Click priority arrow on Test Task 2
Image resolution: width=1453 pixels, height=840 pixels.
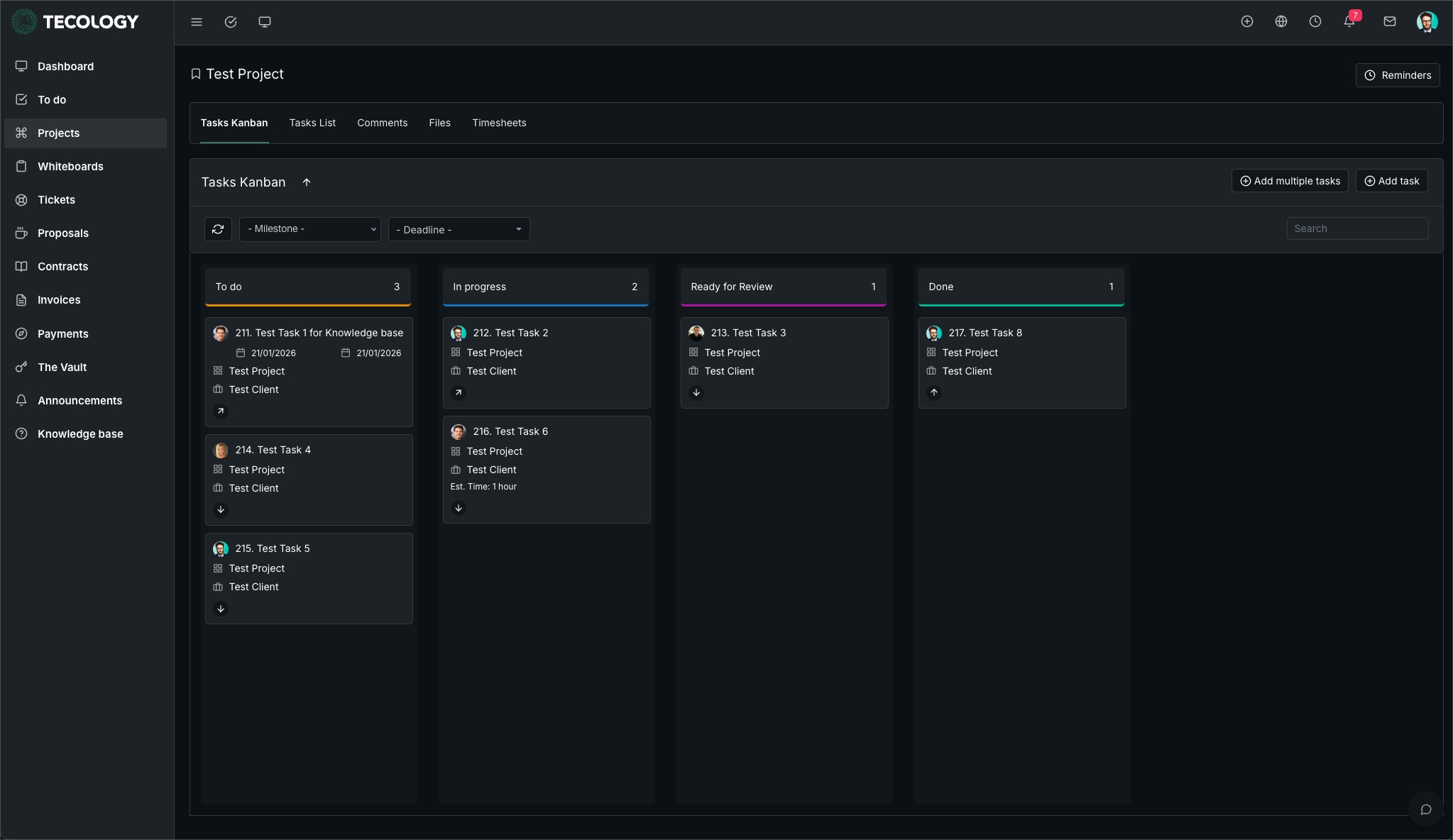(x=459, y=392)
